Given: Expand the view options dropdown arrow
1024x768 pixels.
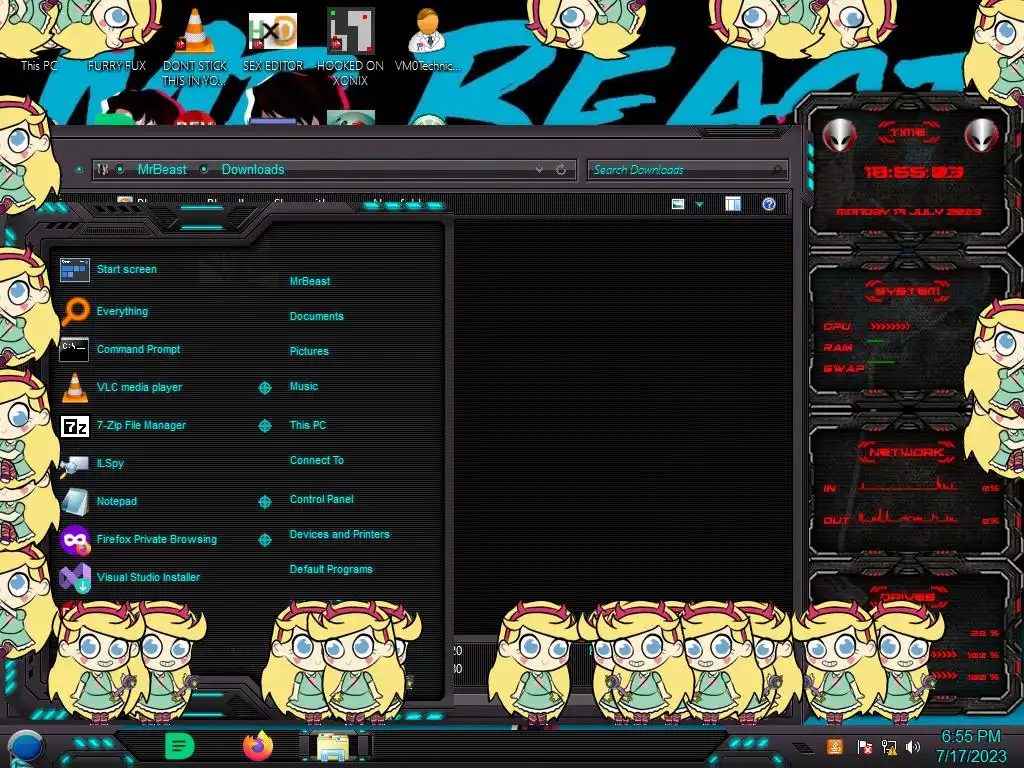Looking at the screenshot, I should pos(699,205).
